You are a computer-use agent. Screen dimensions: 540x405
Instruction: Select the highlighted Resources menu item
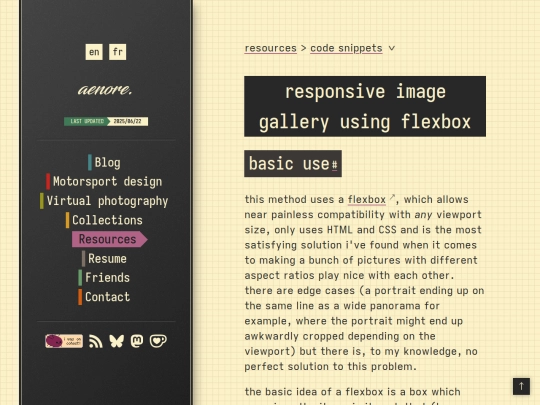click(110, 239)
